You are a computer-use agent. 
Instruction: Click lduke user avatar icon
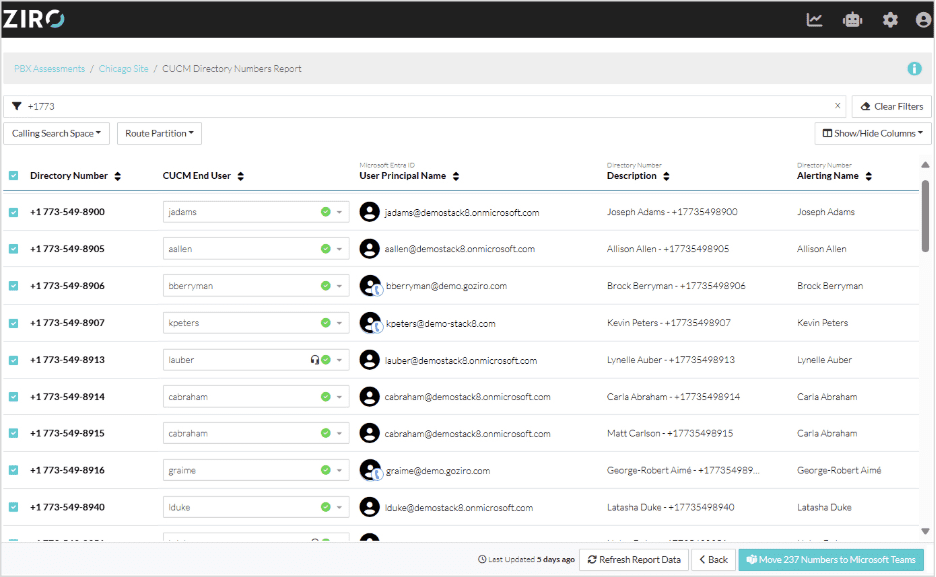coord(370,507)
